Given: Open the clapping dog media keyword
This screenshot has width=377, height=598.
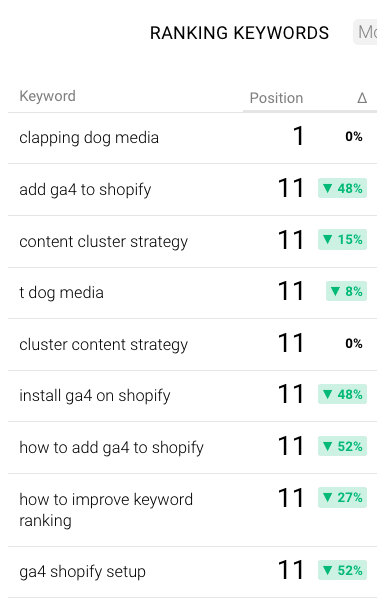Looking at the screenshot, I should [x=89, y=138].
